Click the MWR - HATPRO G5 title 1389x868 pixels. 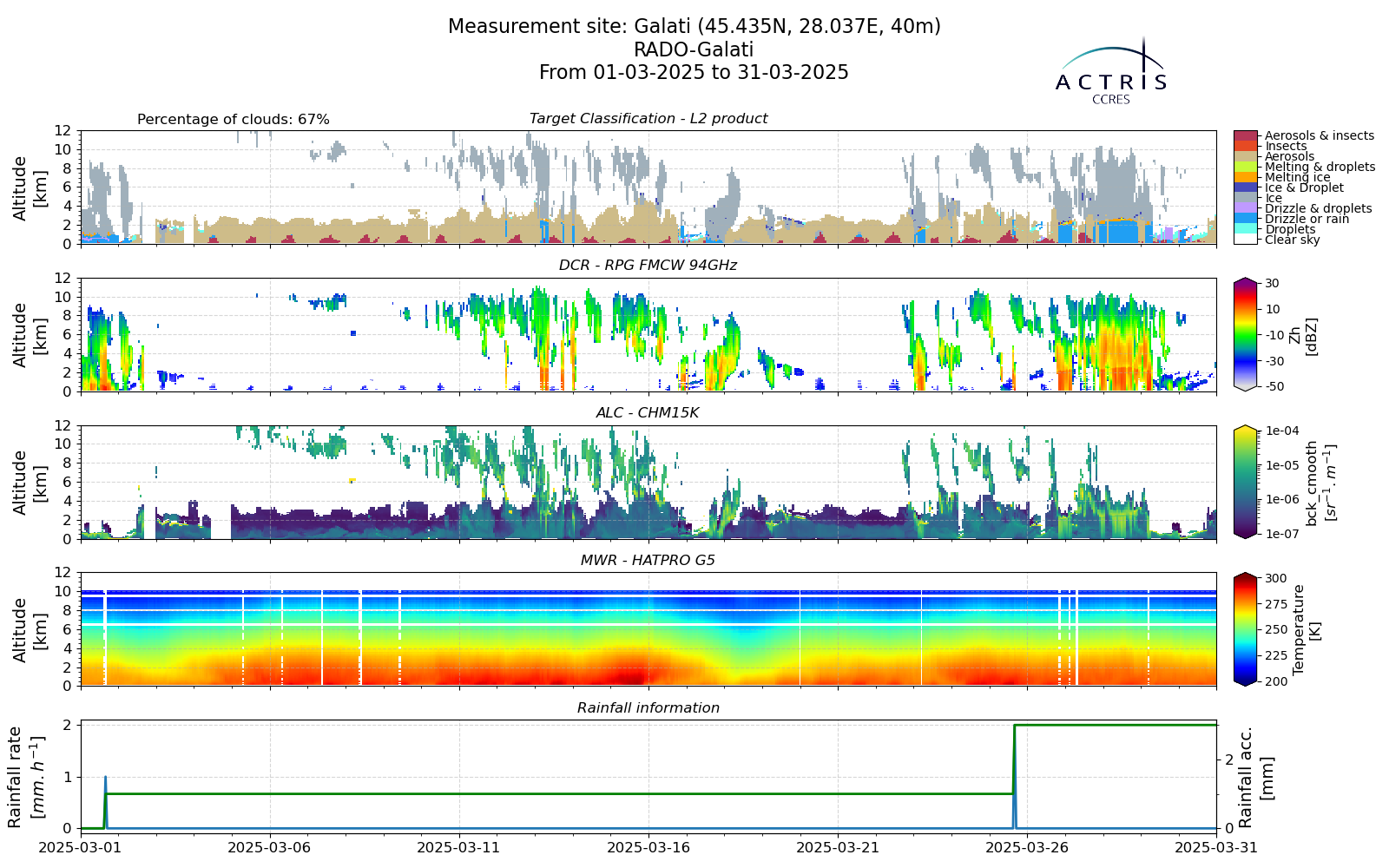click(x=648, y=561)
